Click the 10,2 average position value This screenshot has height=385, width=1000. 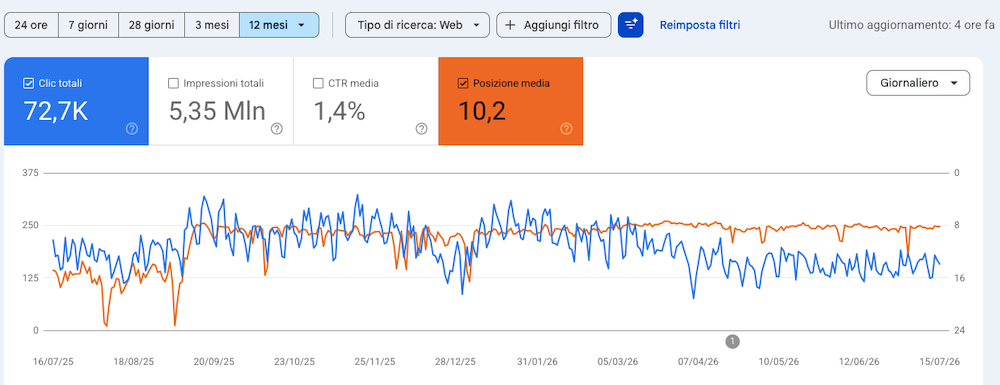(x=482, y=112)
